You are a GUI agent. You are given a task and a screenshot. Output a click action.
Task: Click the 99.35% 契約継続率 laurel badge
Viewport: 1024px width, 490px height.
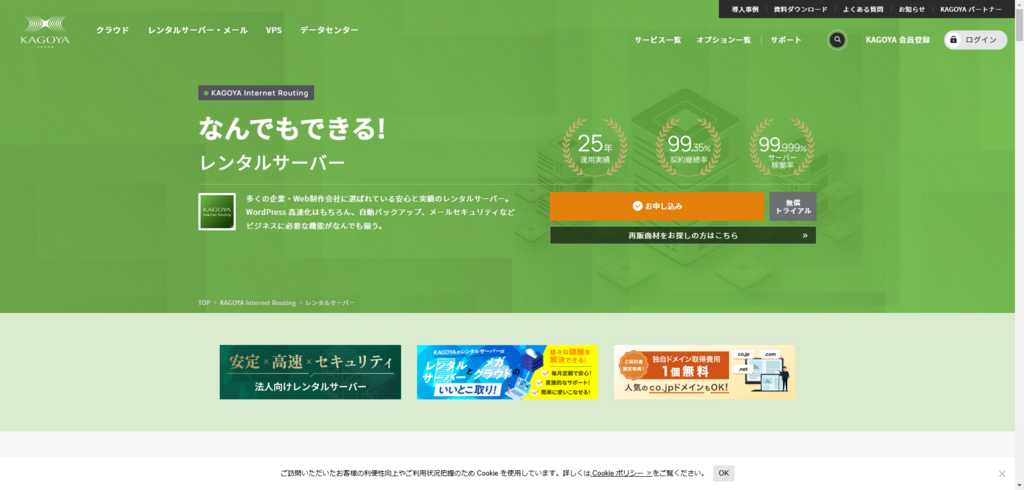click(x=688, y=147)
